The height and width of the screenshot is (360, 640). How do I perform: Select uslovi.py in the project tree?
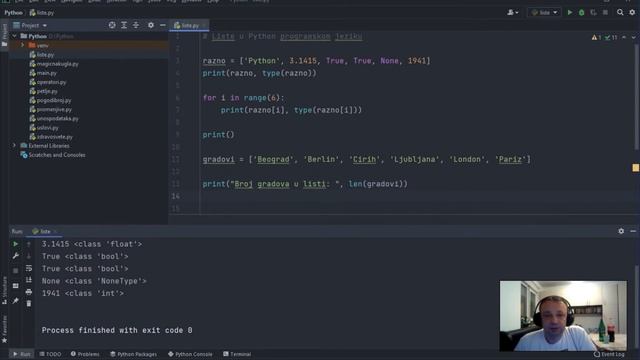click(44, 128)
